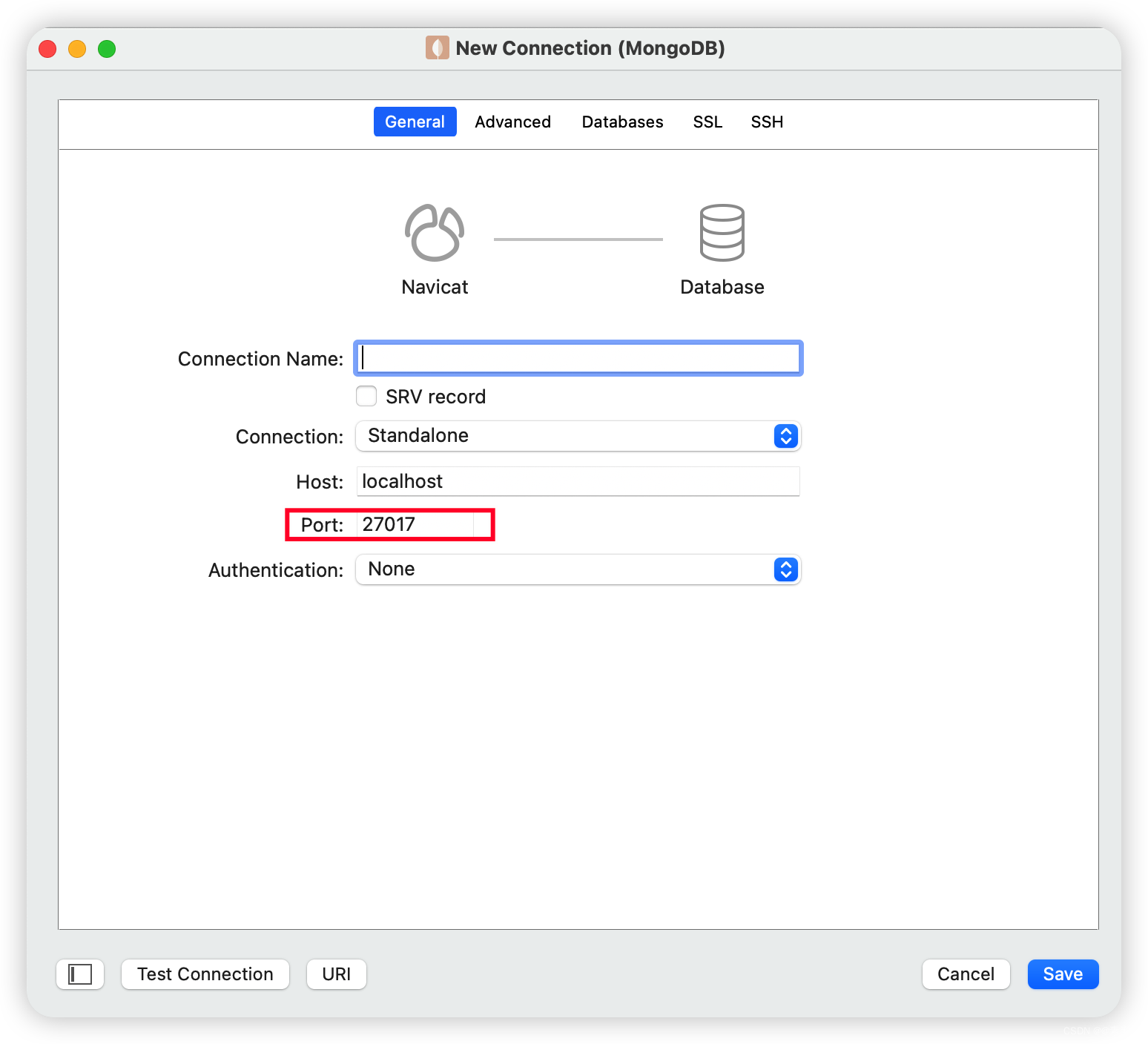Open the Connection type dropdown (Standalone)
Image resolution: width=1148 pixels, height=1044 pixels.
(x=578, y=436)
